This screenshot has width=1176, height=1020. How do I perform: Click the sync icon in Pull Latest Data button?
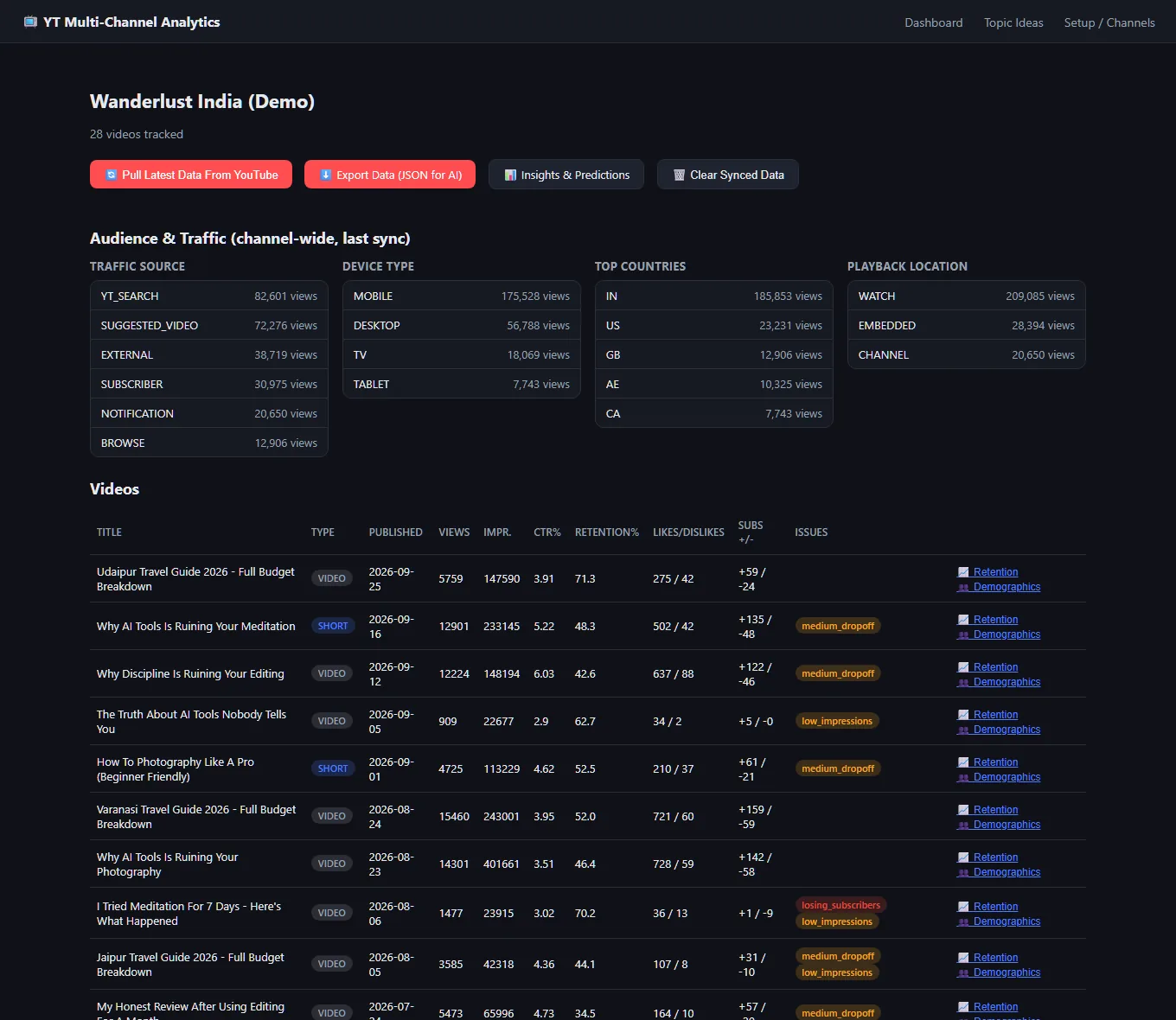tap(111, 175)
